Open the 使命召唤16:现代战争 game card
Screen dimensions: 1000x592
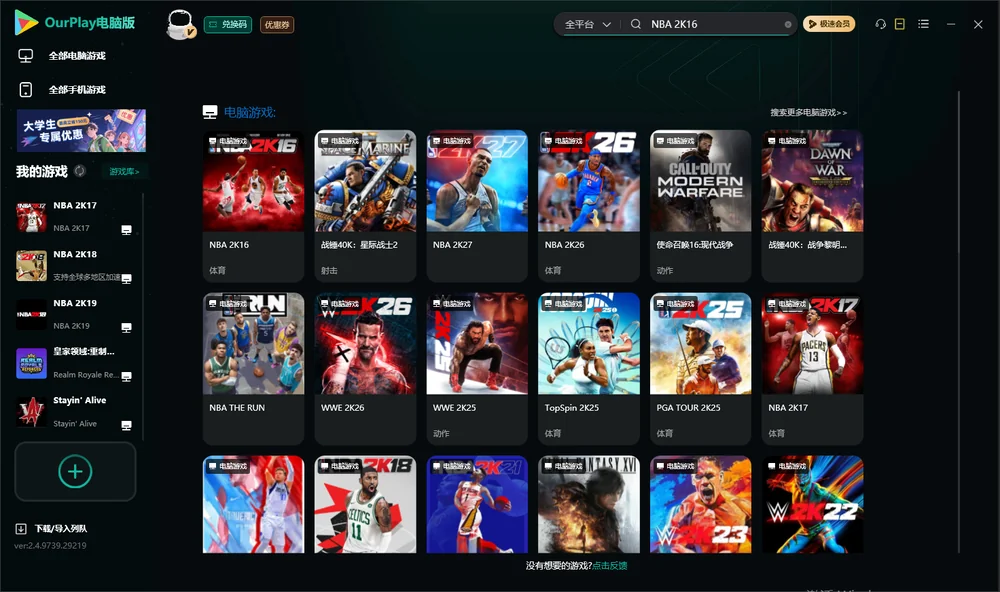point(701,206)
